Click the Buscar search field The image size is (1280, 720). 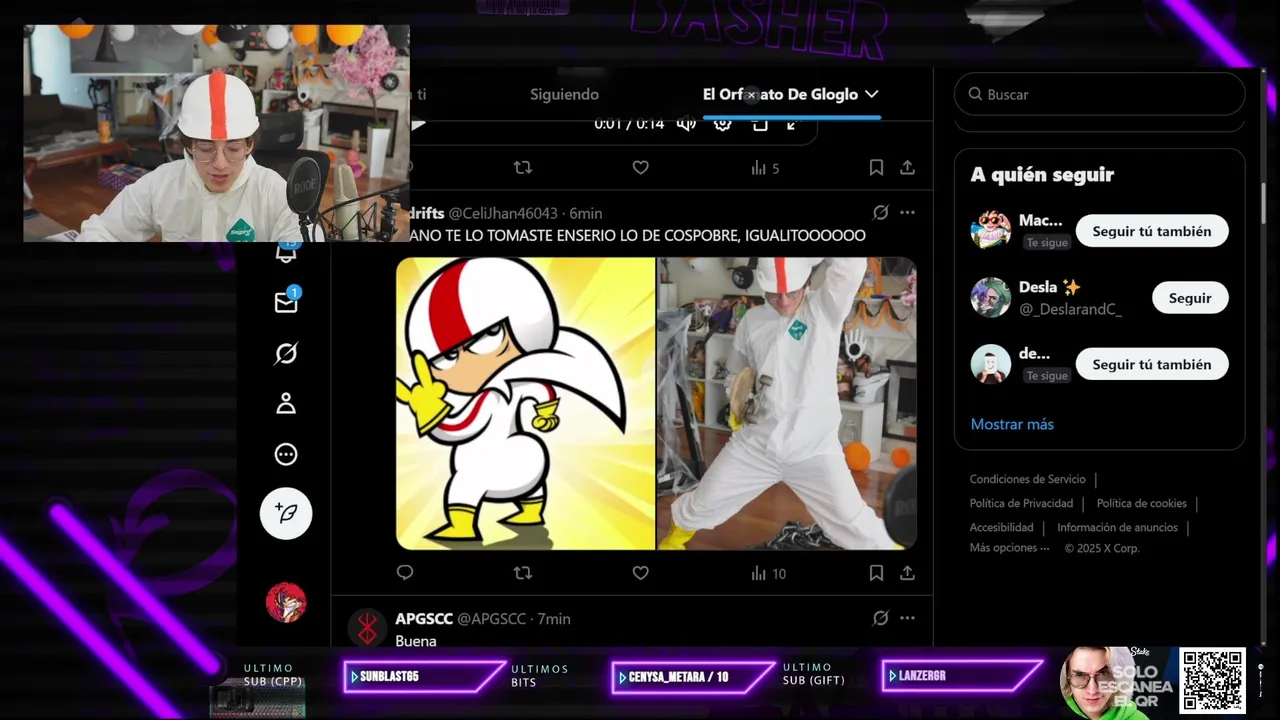pos(1099,94)
